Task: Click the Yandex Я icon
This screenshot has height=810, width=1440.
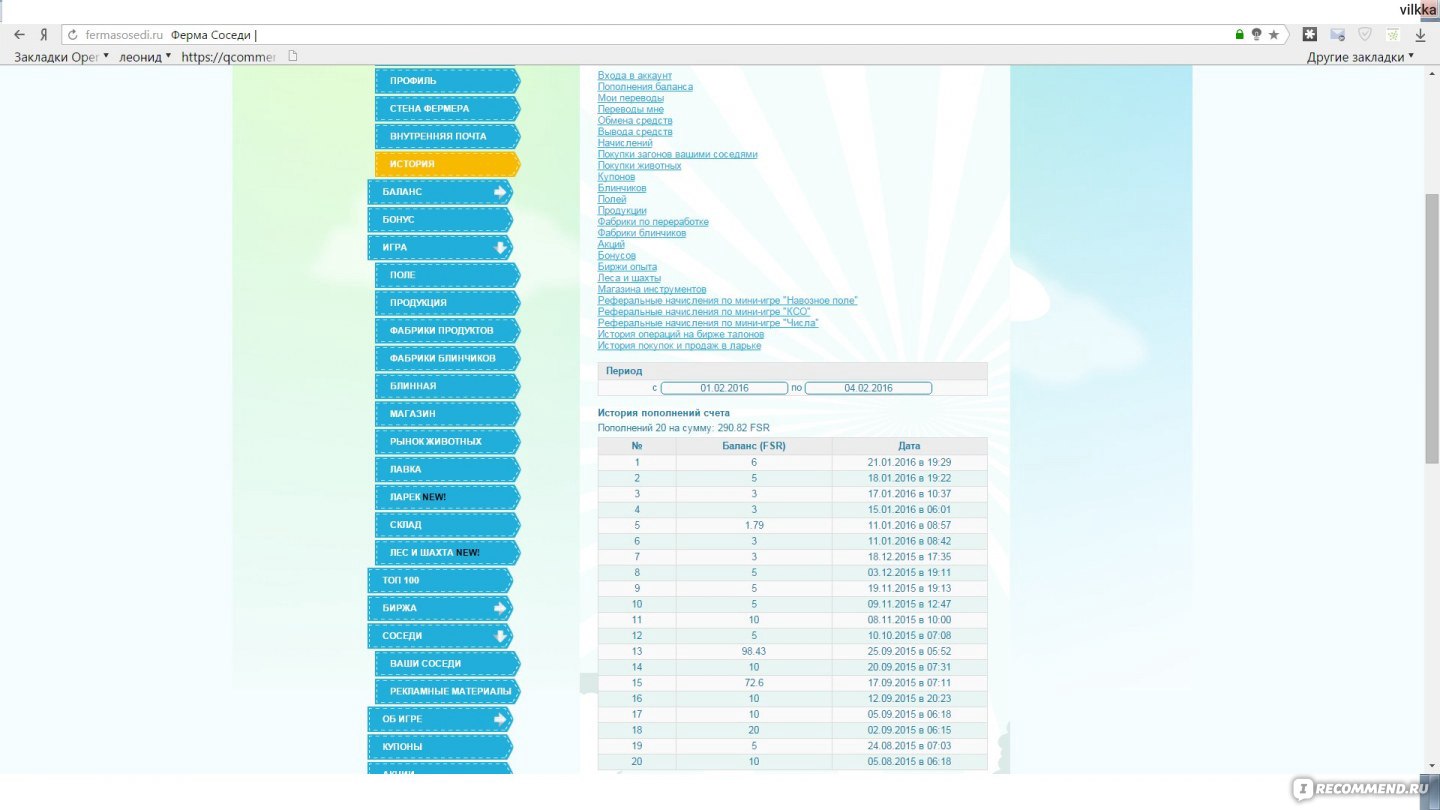Action: [x=44, y=34]
